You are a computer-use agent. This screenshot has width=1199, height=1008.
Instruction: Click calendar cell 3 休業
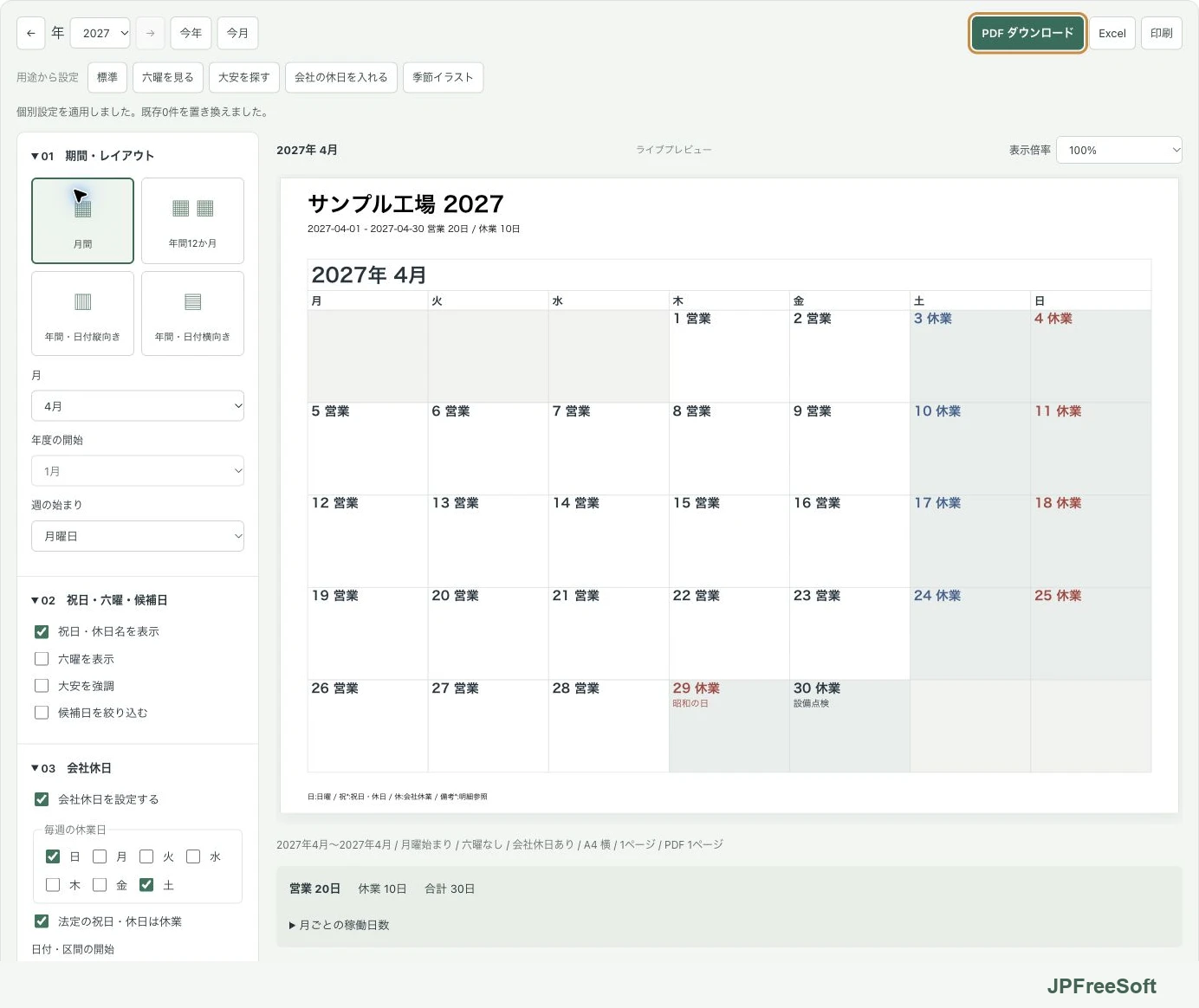click(x=970, y=356)
